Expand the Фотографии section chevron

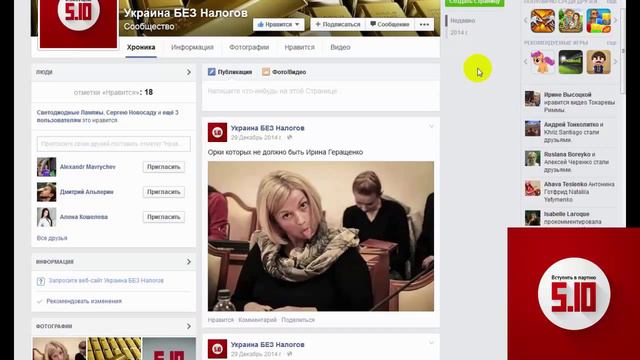pyautogui.click(x=189, y=326)
